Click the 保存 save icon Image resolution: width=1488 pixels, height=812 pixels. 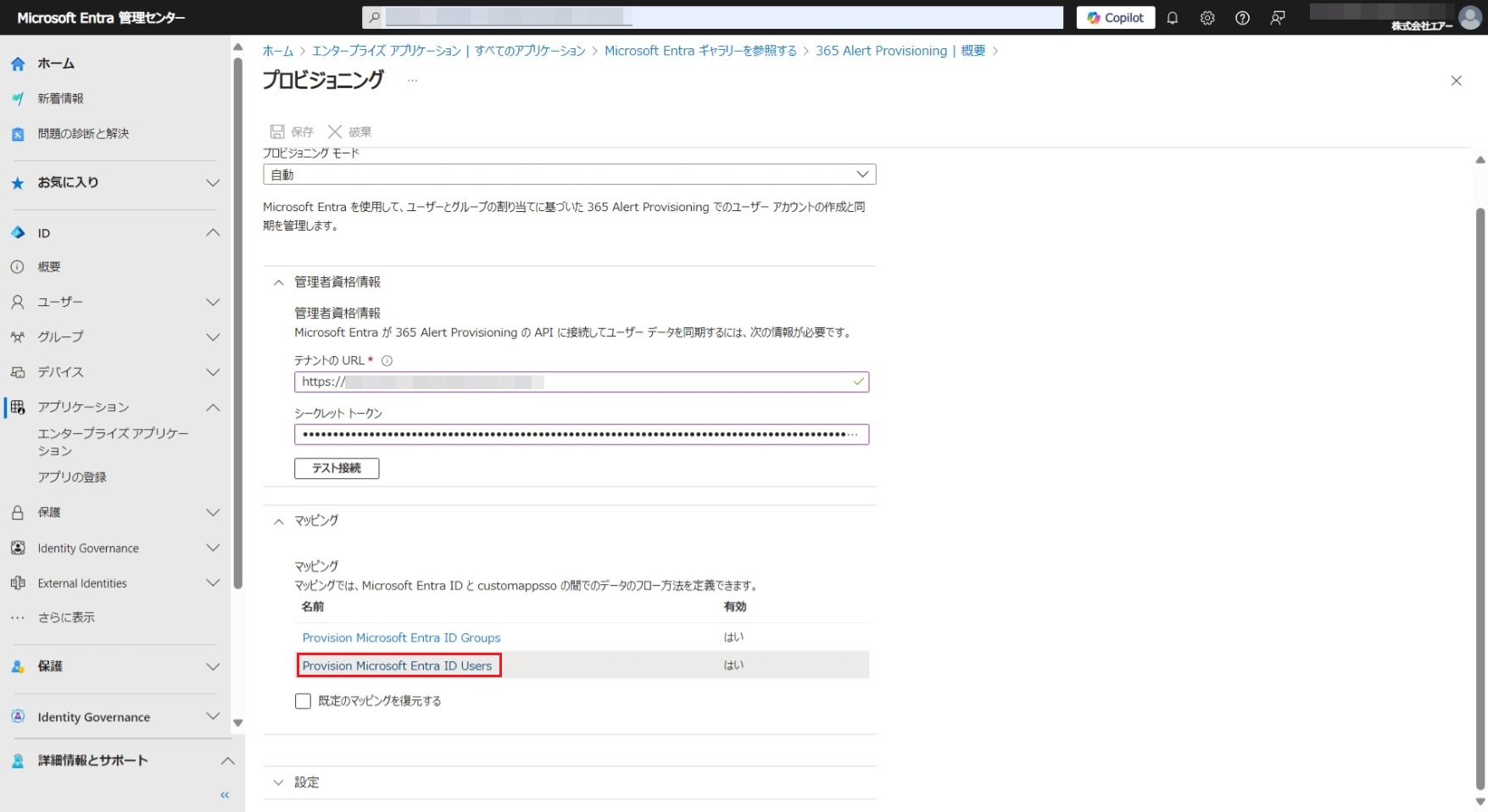[x=277, y=131]
